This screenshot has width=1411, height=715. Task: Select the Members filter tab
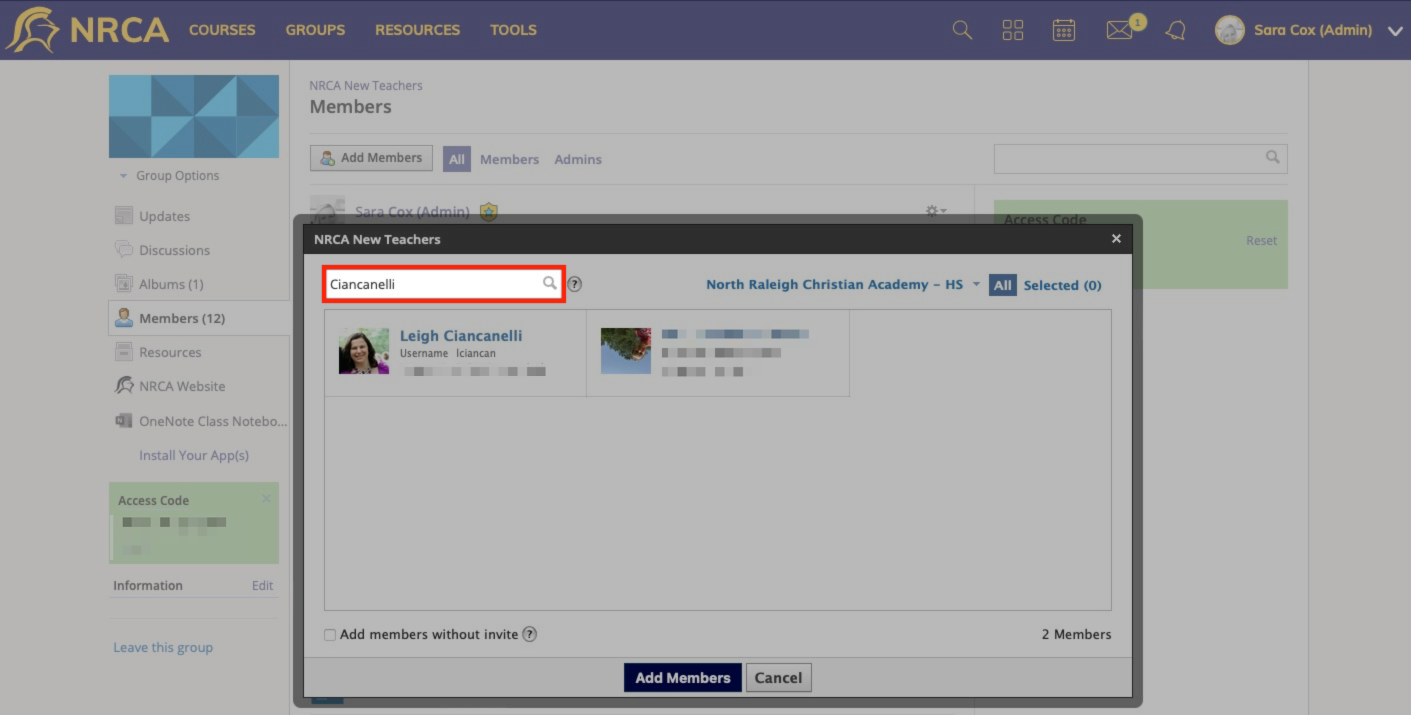point(509,159)
